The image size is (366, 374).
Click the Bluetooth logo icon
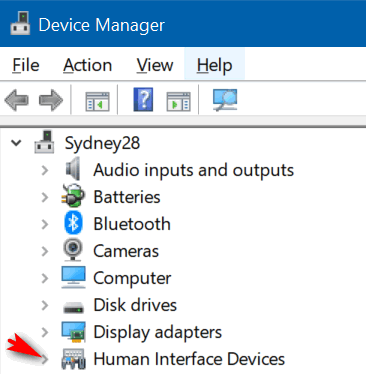73,223
